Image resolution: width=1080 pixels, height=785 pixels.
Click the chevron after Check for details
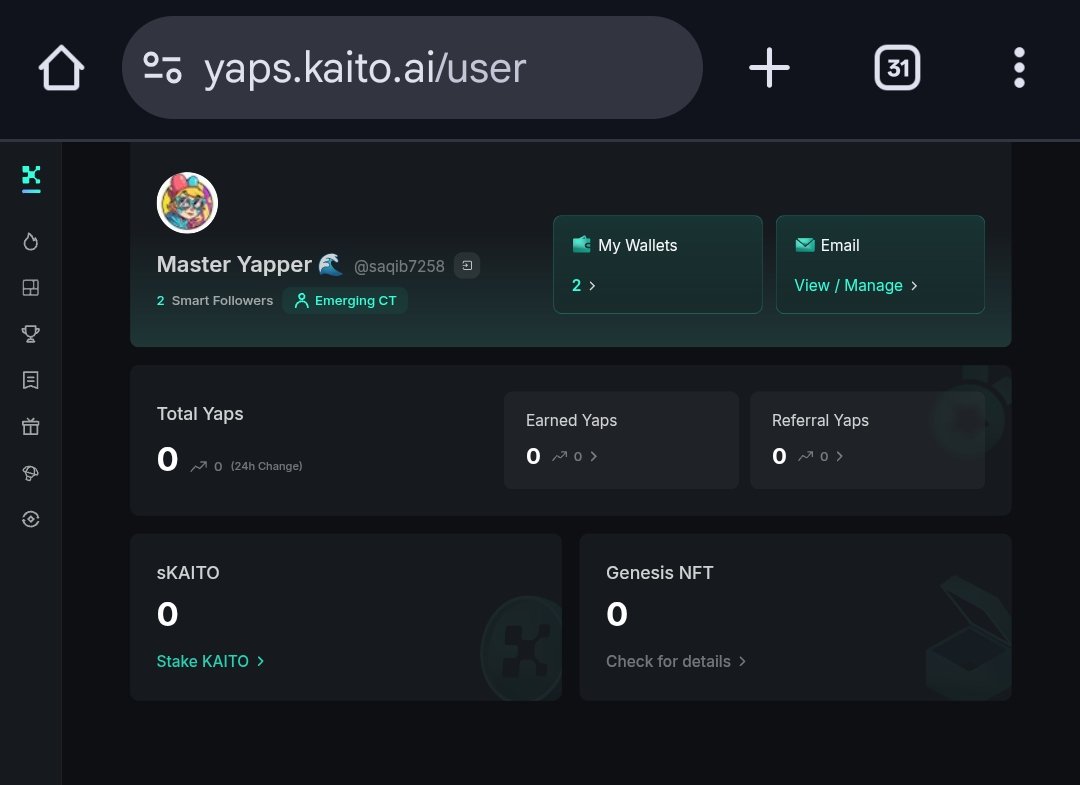pos(742,661)
